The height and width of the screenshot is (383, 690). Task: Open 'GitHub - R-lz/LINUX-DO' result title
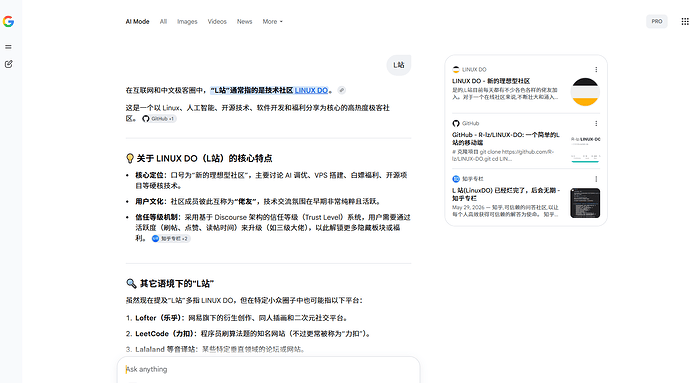click(x=506, y=139)
